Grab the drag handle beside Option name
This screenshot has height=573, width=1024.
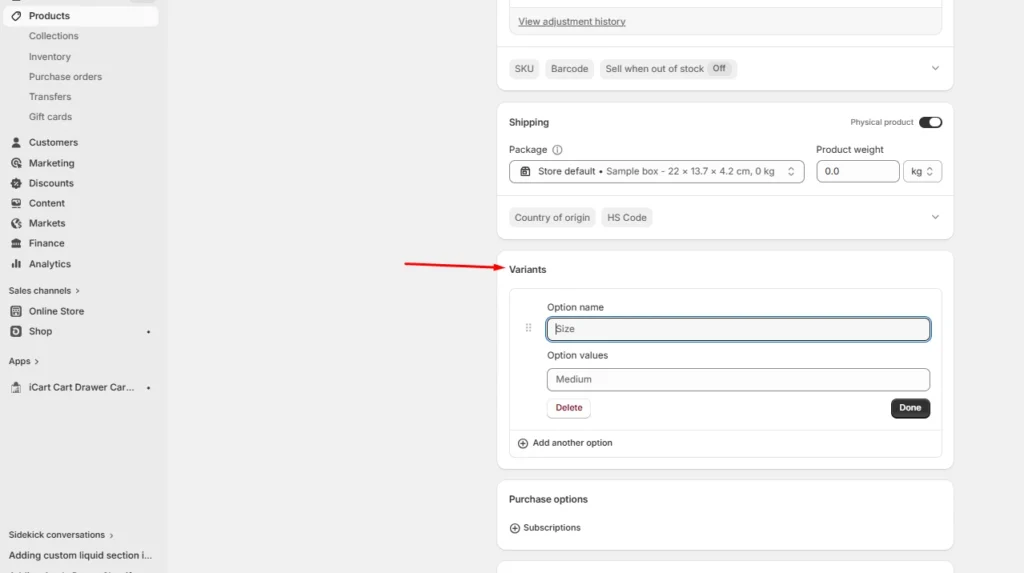(x=528, y=328)
